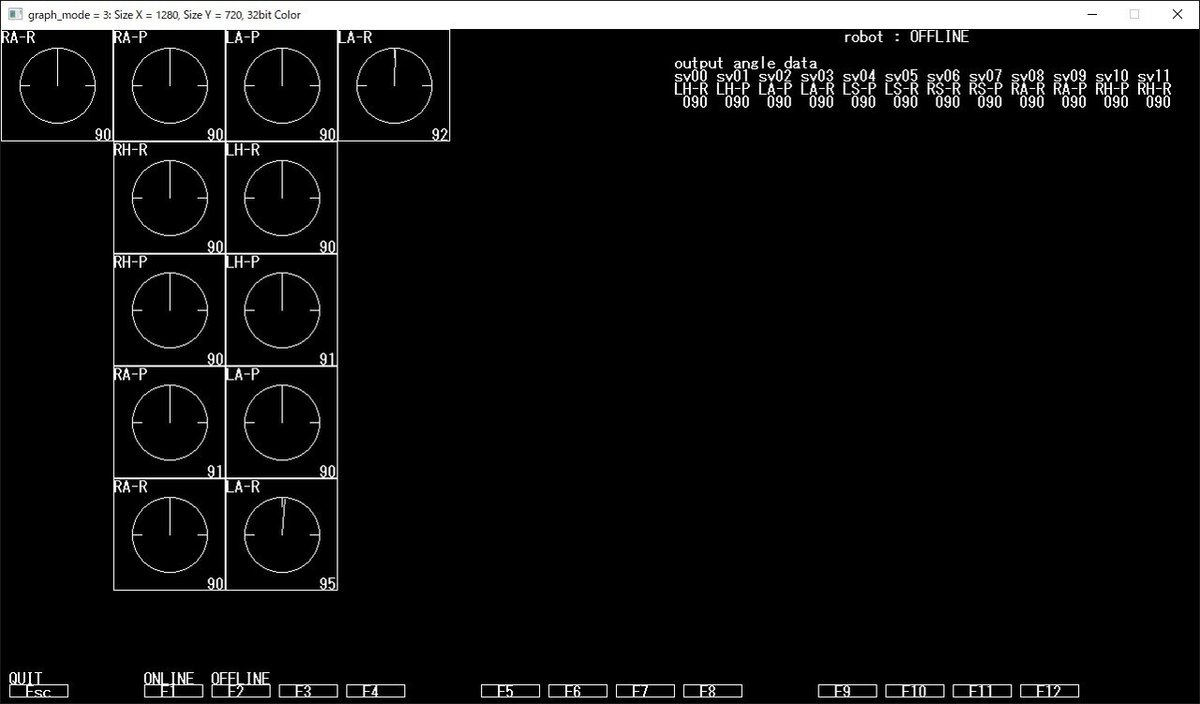Click the RA-P dial reading 91
The image size is (1200, 704).
coord(168,423)
